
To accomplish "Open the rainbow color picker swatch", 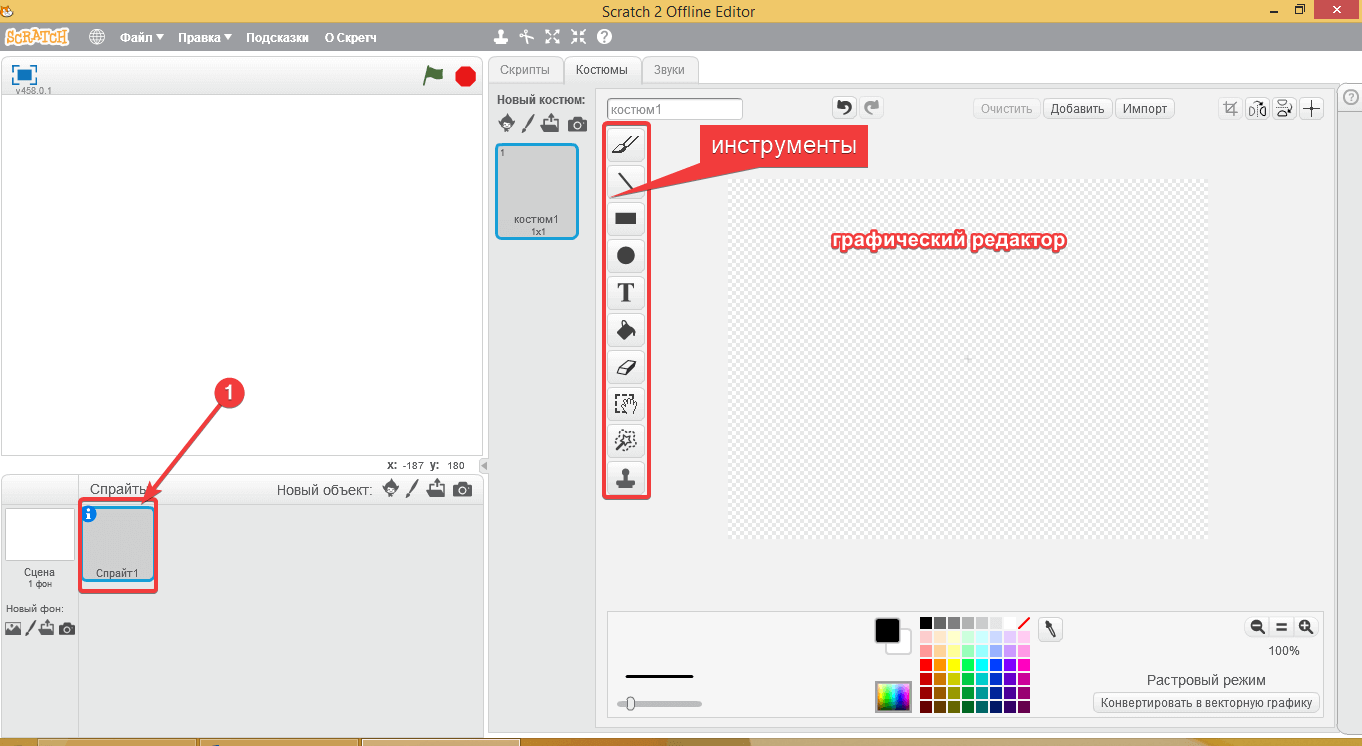I will coord(893,696).
